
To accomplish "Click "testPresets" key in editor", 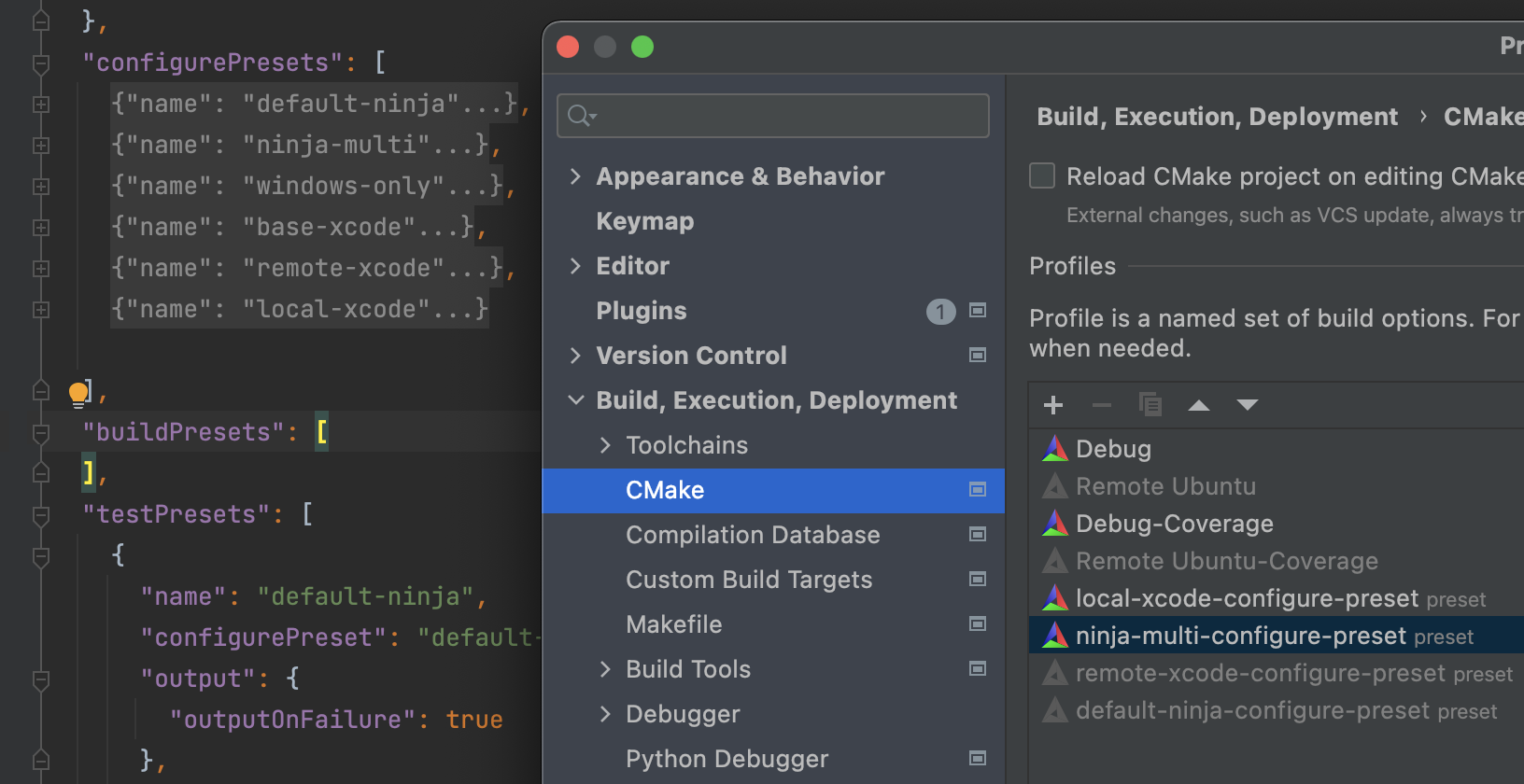I will click(176, 514).
